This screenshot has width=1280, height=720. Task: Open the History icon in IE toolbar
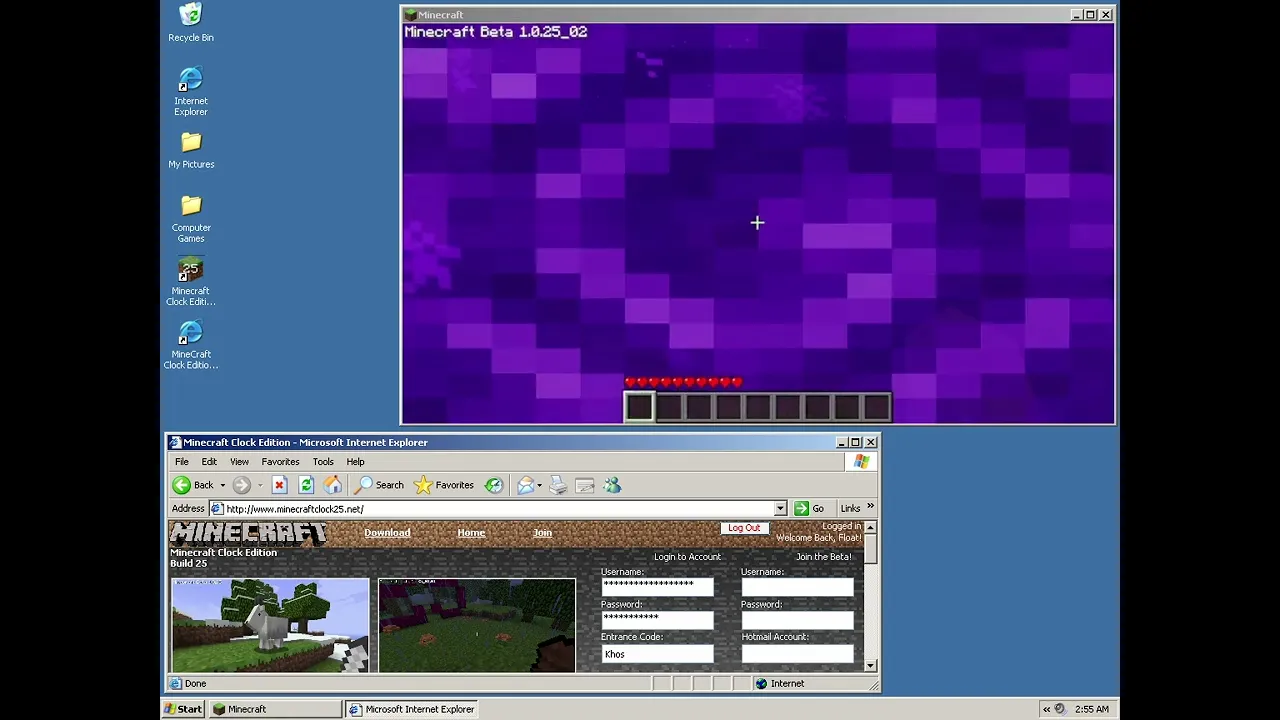[494, 485]
